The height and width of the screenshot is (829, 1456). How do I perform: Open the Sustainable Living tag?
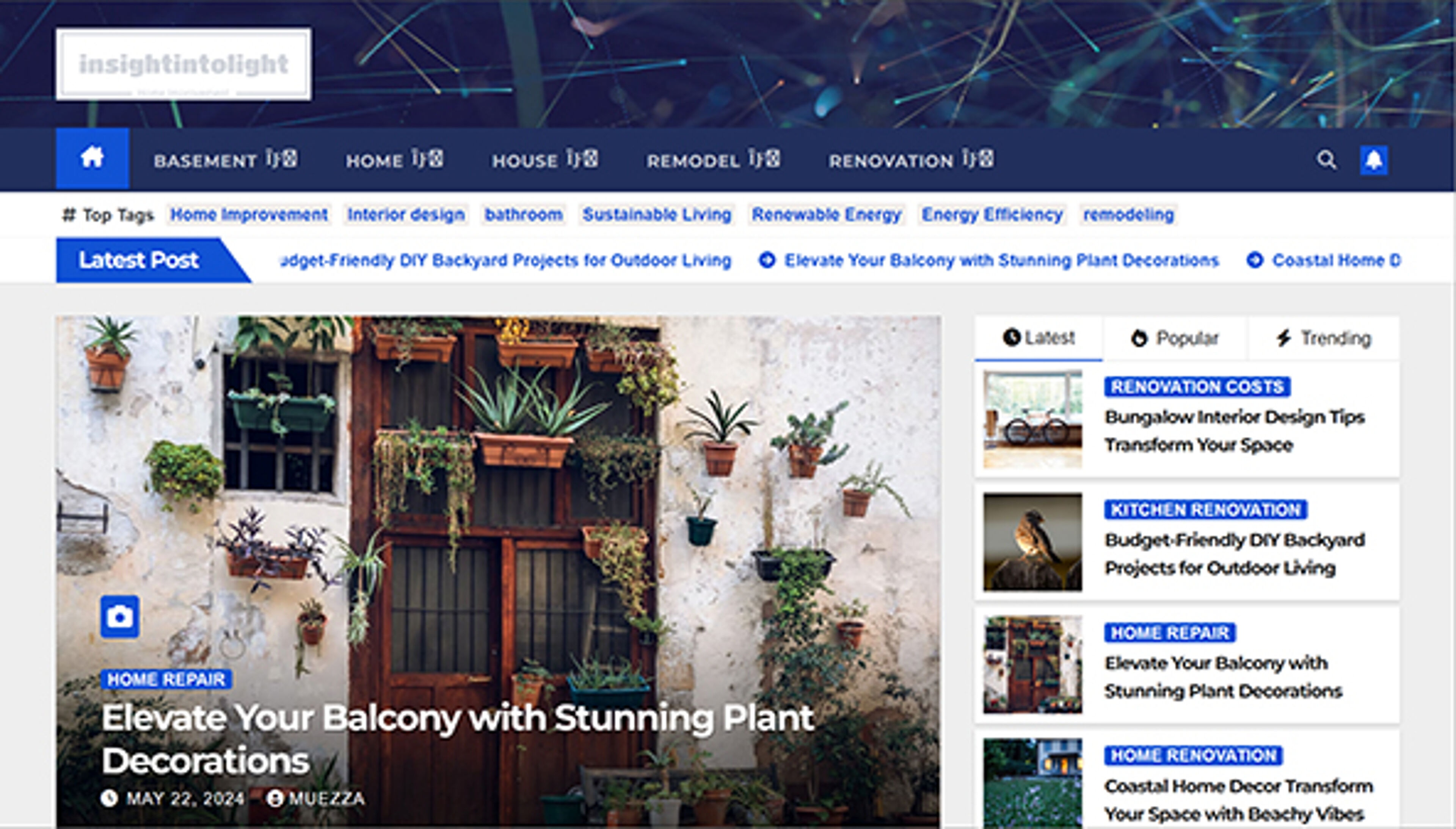click(x=657, y=215)
